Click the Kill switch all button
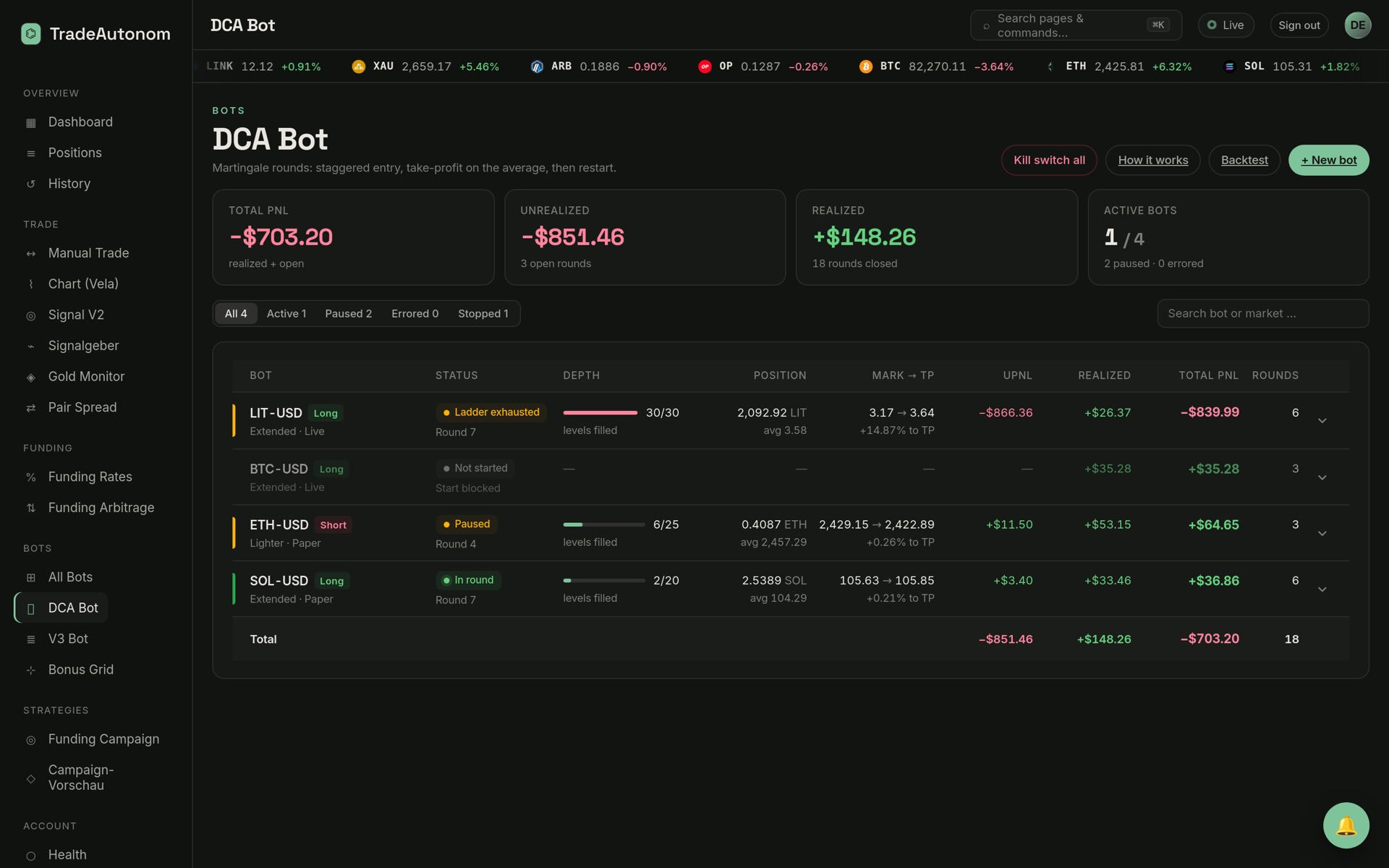Image resolution: width=1389 pixels, height=868 pixels. coord(1049,160)
